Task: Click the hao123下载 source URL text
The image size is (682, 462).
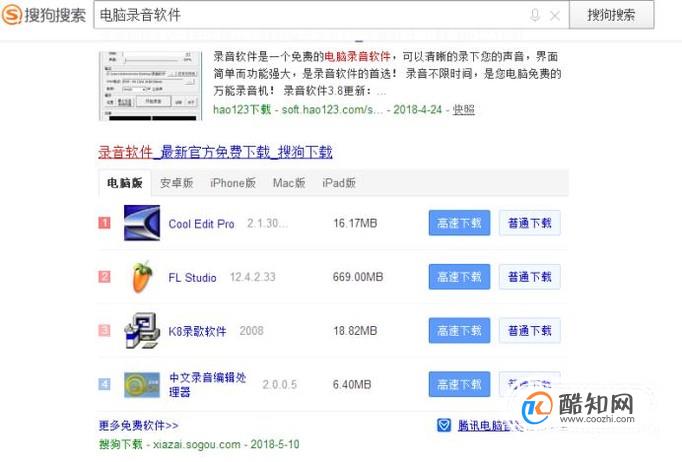Action: pos(298,109)
